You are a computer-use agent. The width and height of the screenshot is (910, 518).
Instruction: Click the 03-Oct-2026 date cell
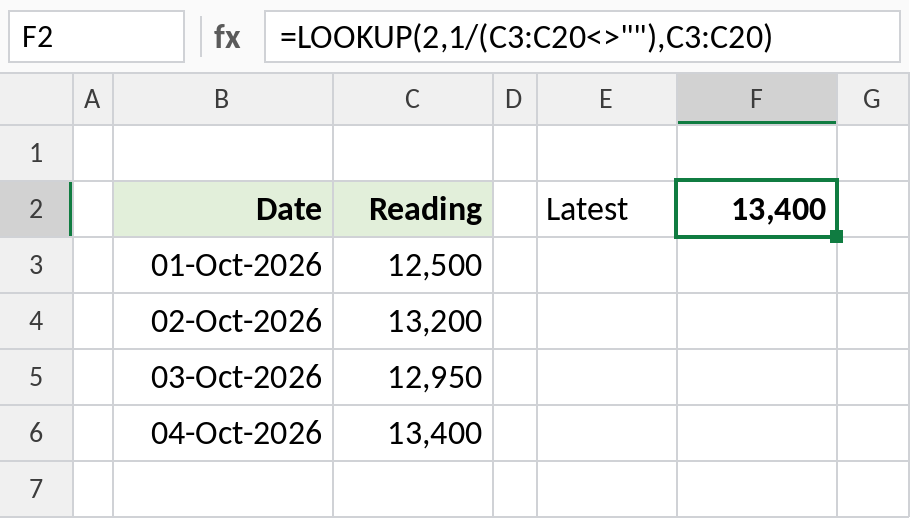[223, 377]
